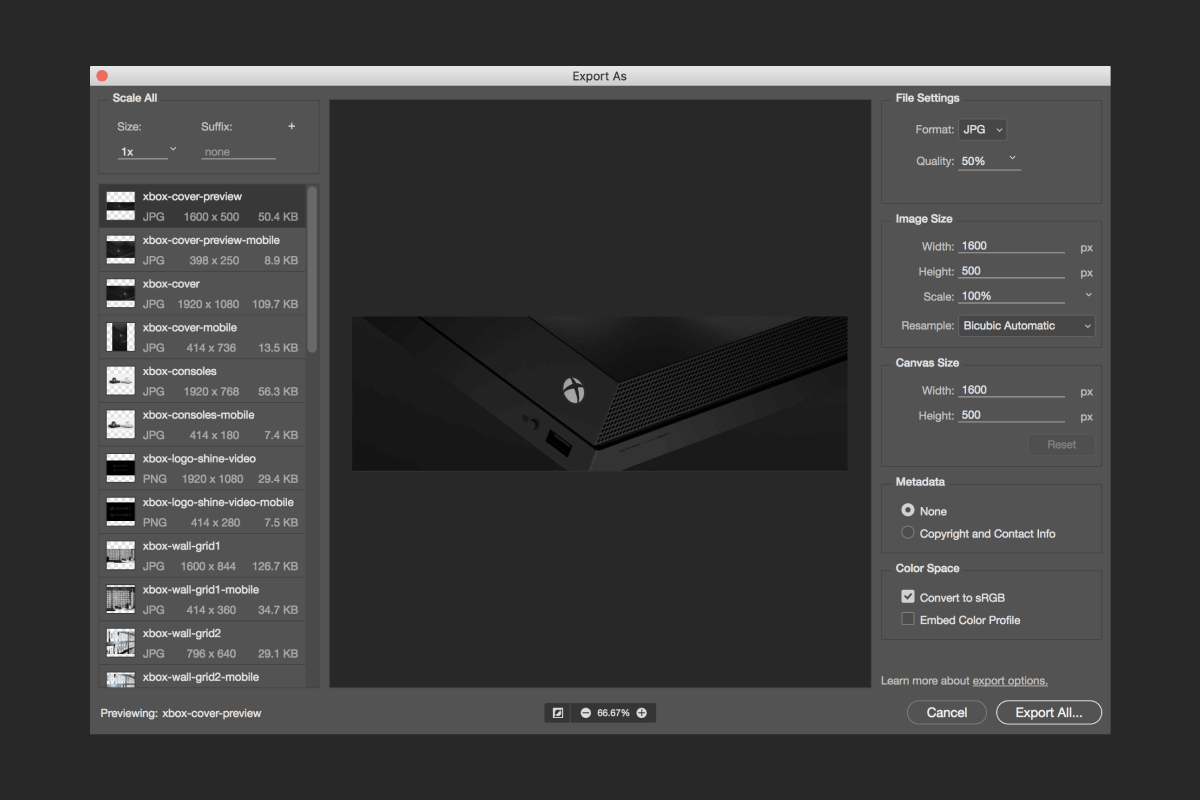The height and width of the screenshot is (800, 1200).
Task: Click the '796 x 640' dimensions text
Action: (x=210, y=653)
